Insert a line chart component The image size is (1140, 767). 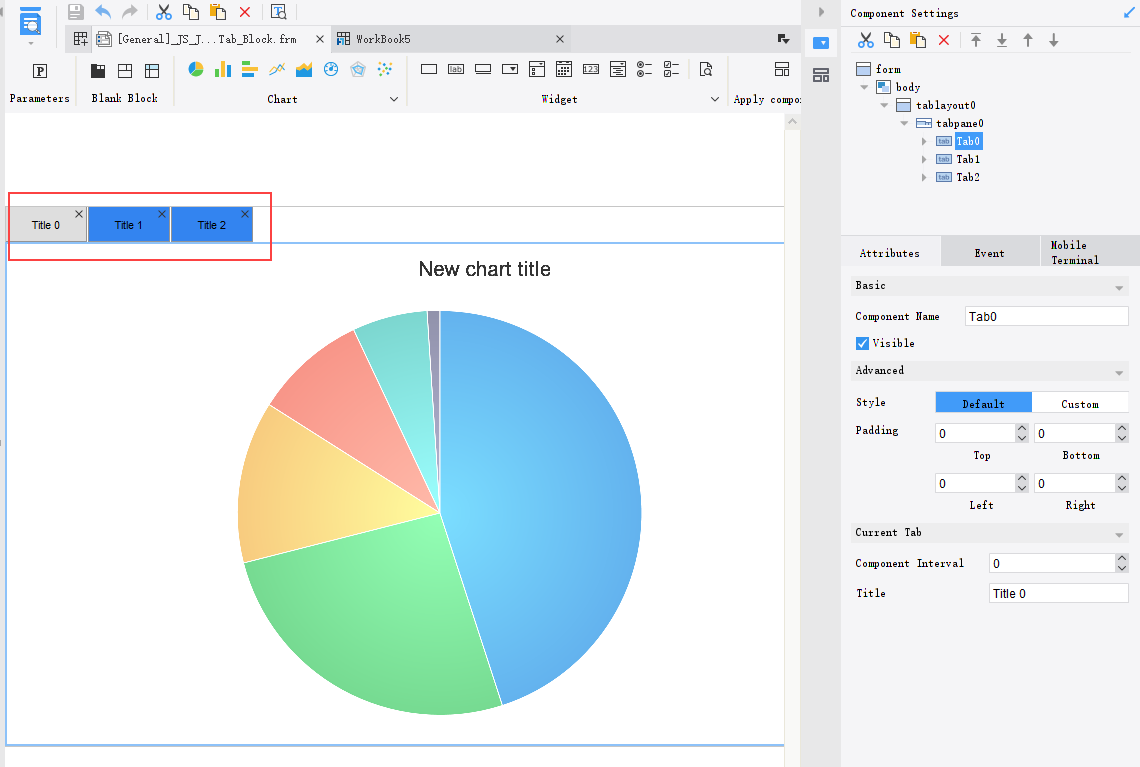[x=277, y=69]
